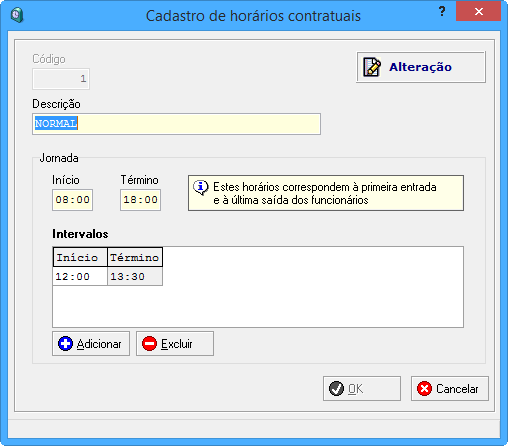This screenshot has height=446, width=508.
Task: Click the Jornada Início time field 08:00
Action: click(x=72, y=200)
